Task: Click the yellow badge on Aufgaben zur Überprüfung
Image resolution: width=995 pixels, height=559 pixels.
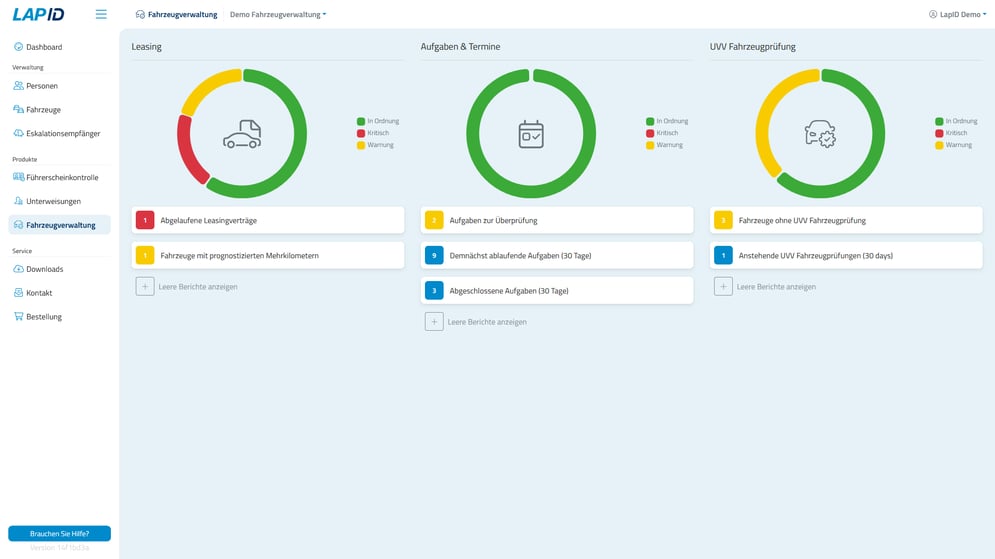Action: 434,220
